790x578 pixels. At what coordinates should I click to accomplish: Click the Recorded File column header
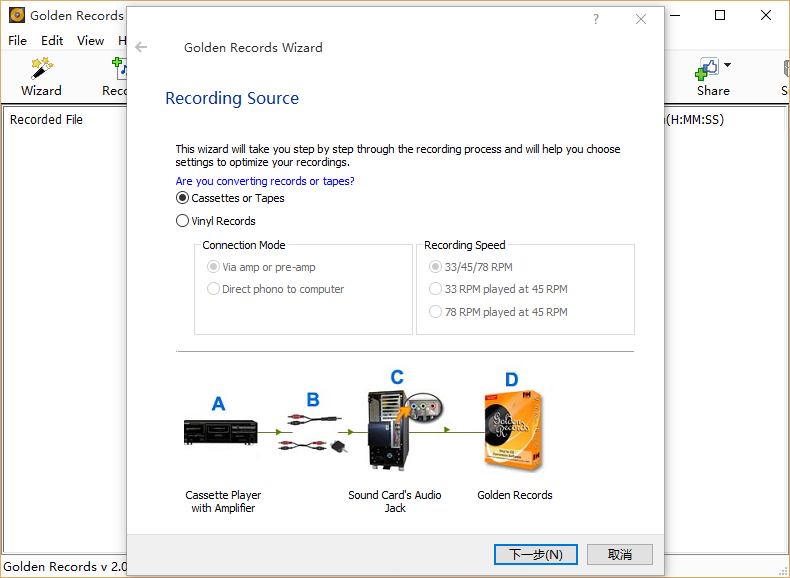[46, 119]
